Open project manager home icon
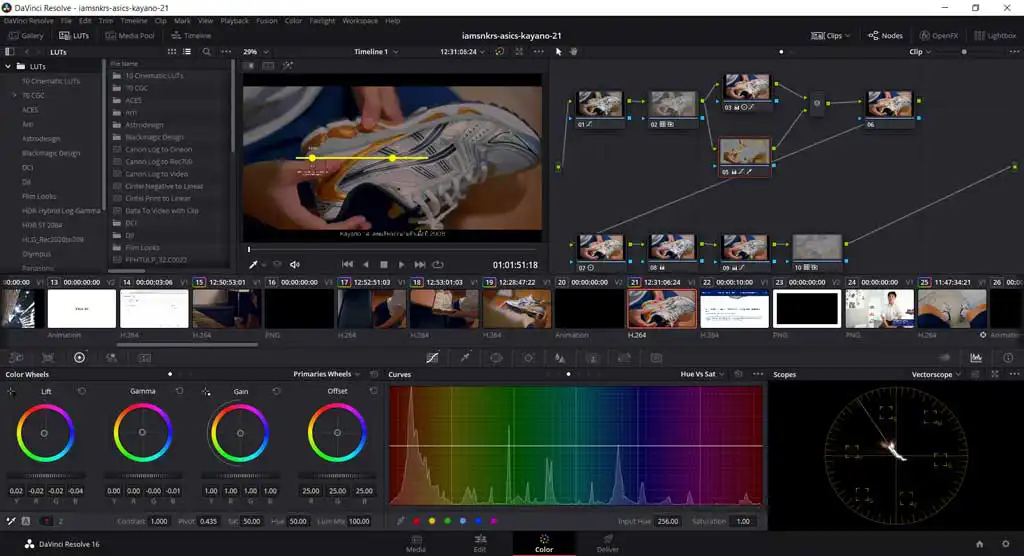 pos(979,544)
